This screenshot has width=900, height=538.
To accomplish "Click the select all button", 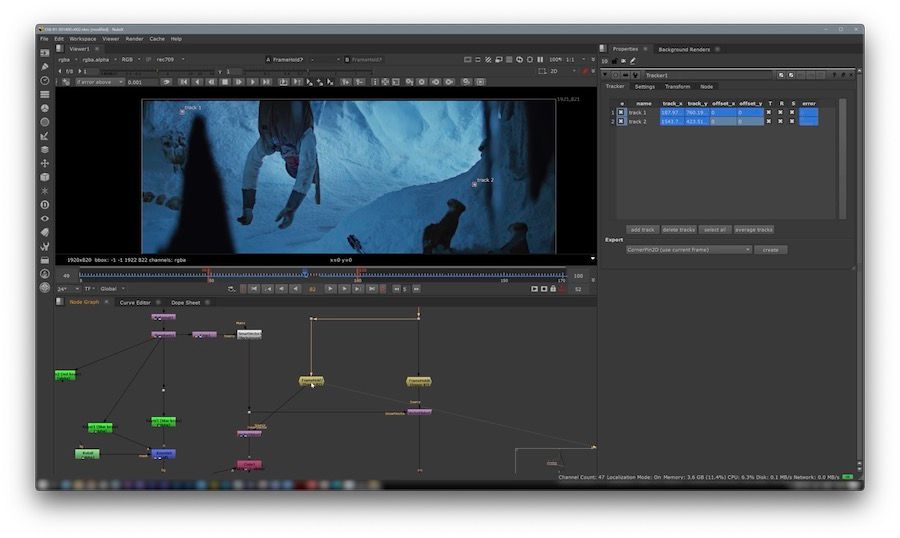I will (x=715, y=230).
